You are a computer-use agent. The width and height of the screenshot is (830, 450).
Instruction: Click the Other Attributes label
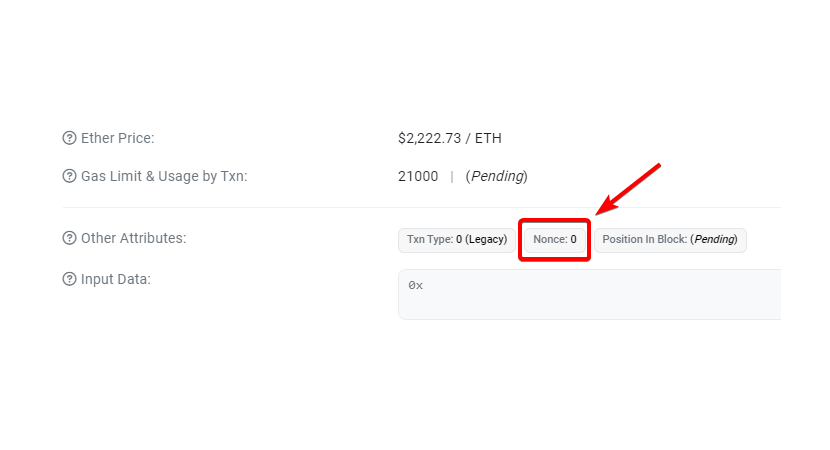coord(133,238)
